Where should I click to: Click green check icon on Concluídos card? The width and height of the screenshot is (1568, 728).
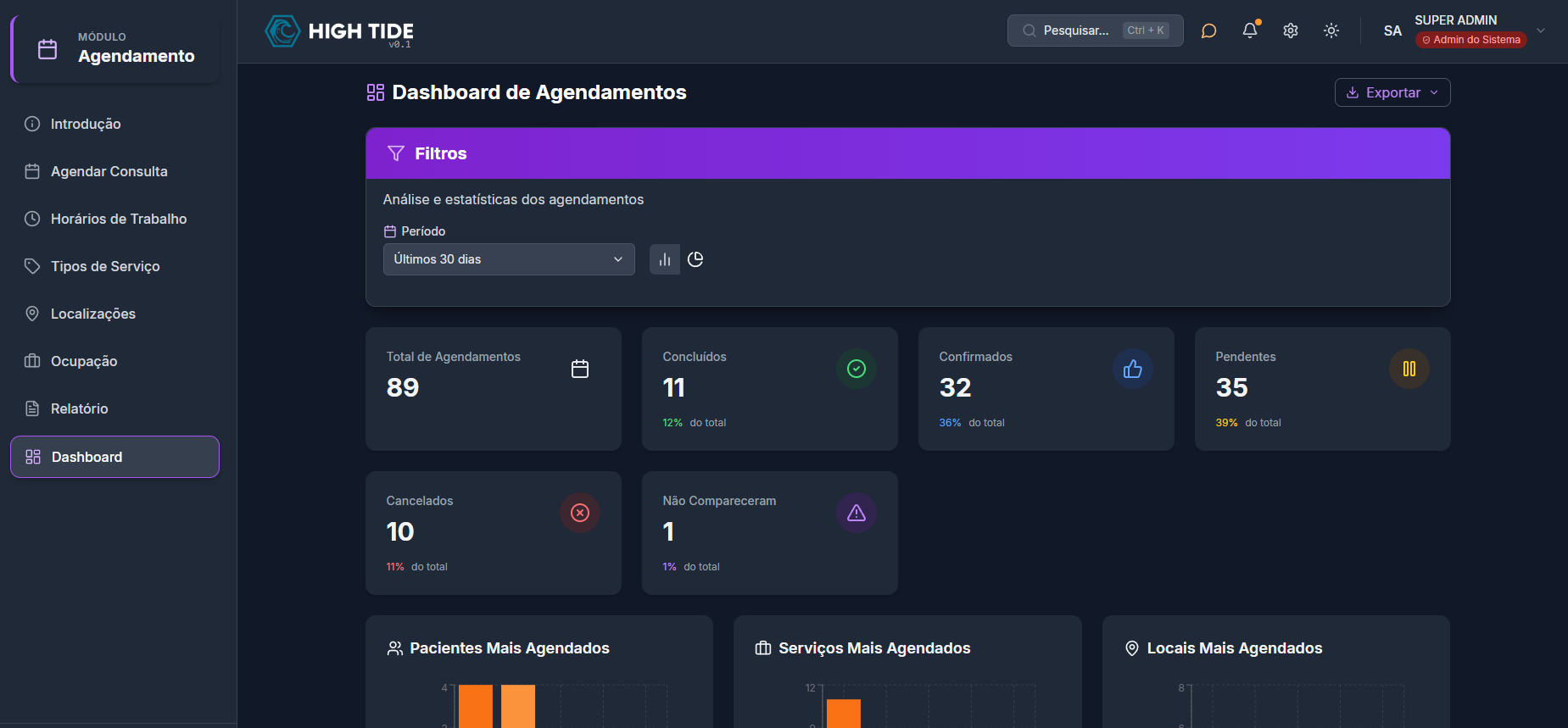857,369
